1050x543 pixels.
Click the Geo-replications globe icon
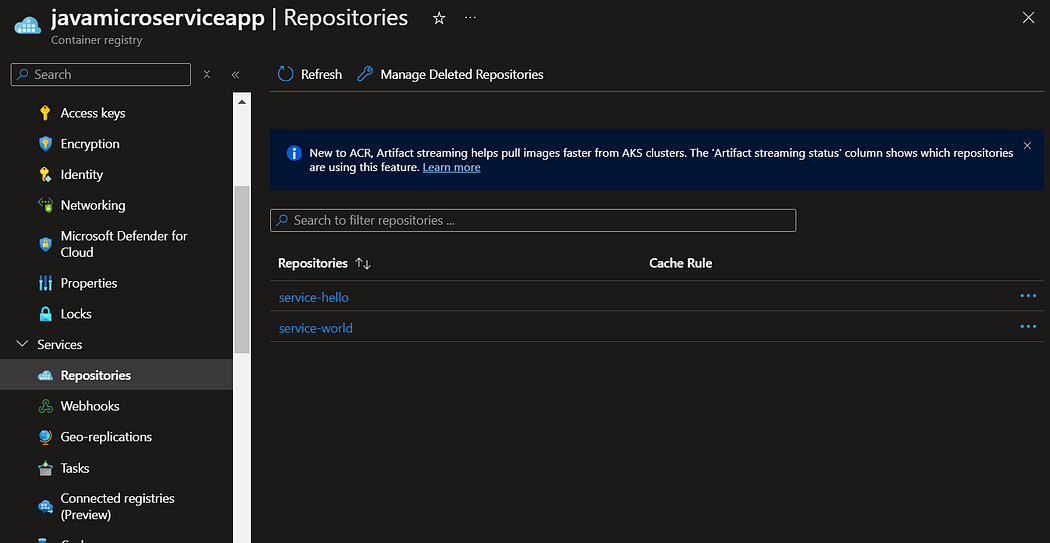click(45, 437)
